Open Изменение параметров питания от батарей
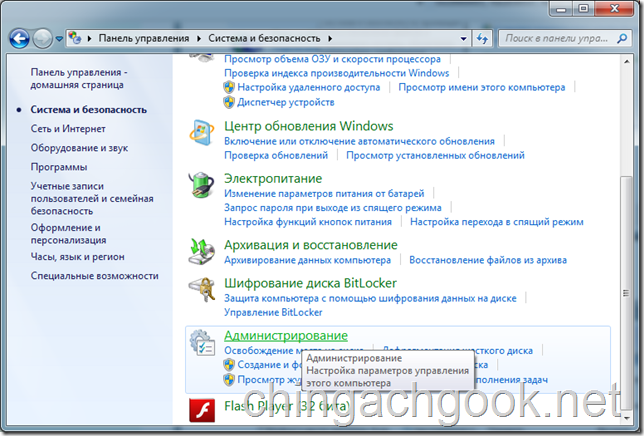 [x=324, y=193]
